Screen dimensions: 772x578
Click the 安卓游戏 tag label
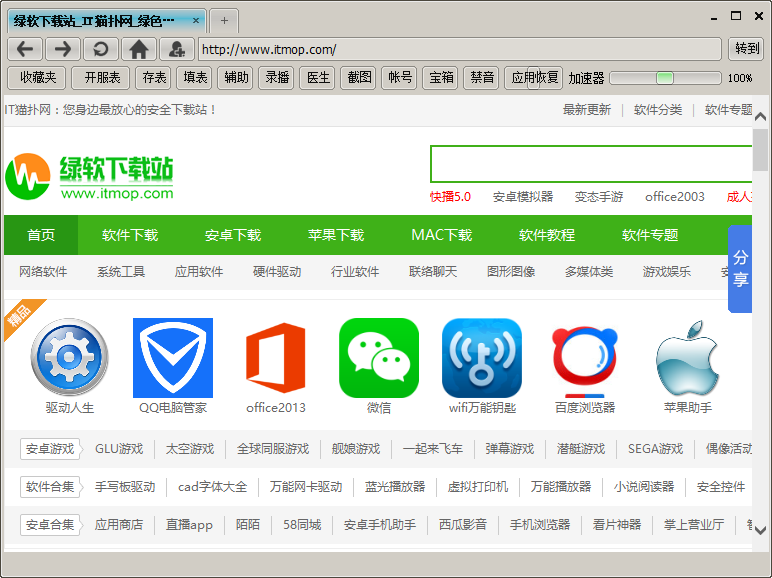coord(50,449)
